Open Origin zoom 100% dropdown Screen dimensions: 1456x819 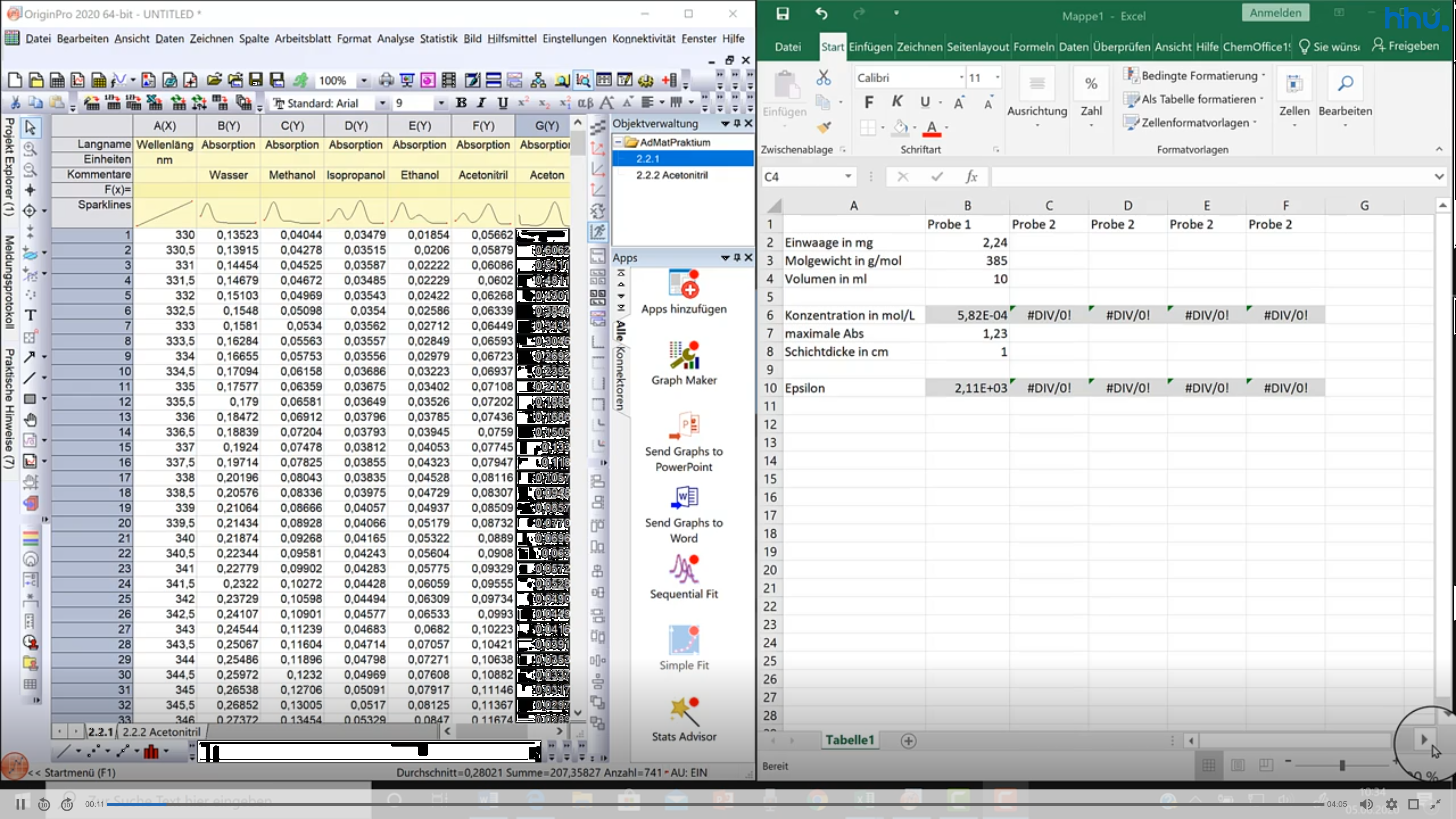pyautogui.click(x=364, y=81)
